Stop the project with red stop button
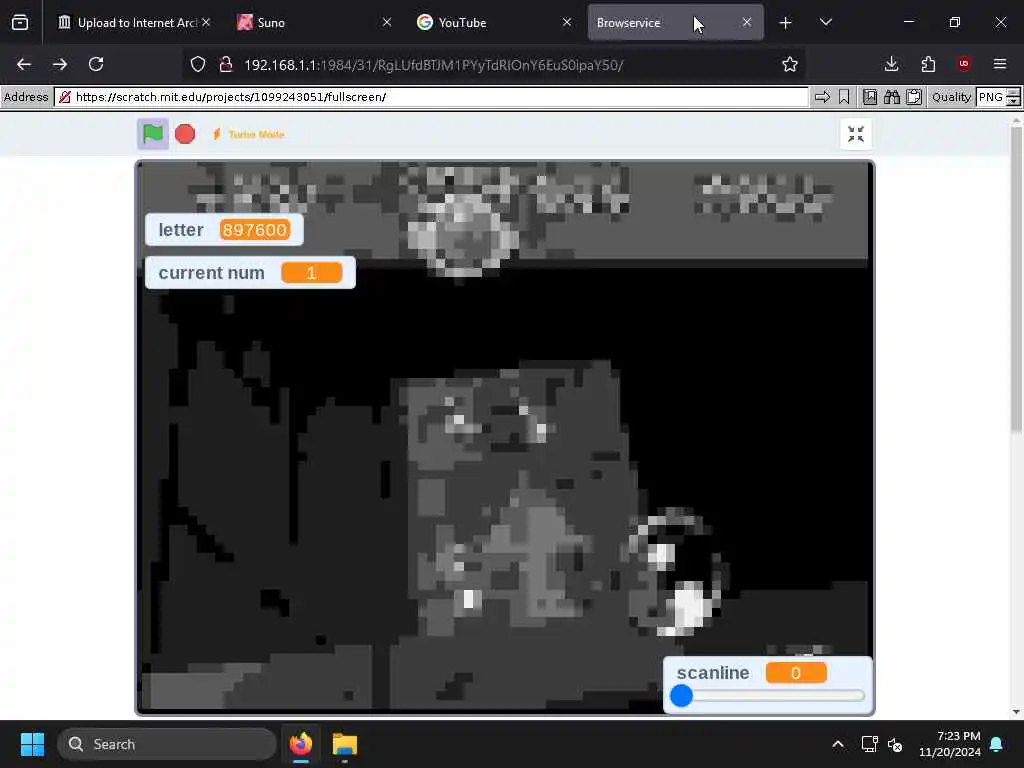The height and width of the screenshot is (768, 1024). 185,134
